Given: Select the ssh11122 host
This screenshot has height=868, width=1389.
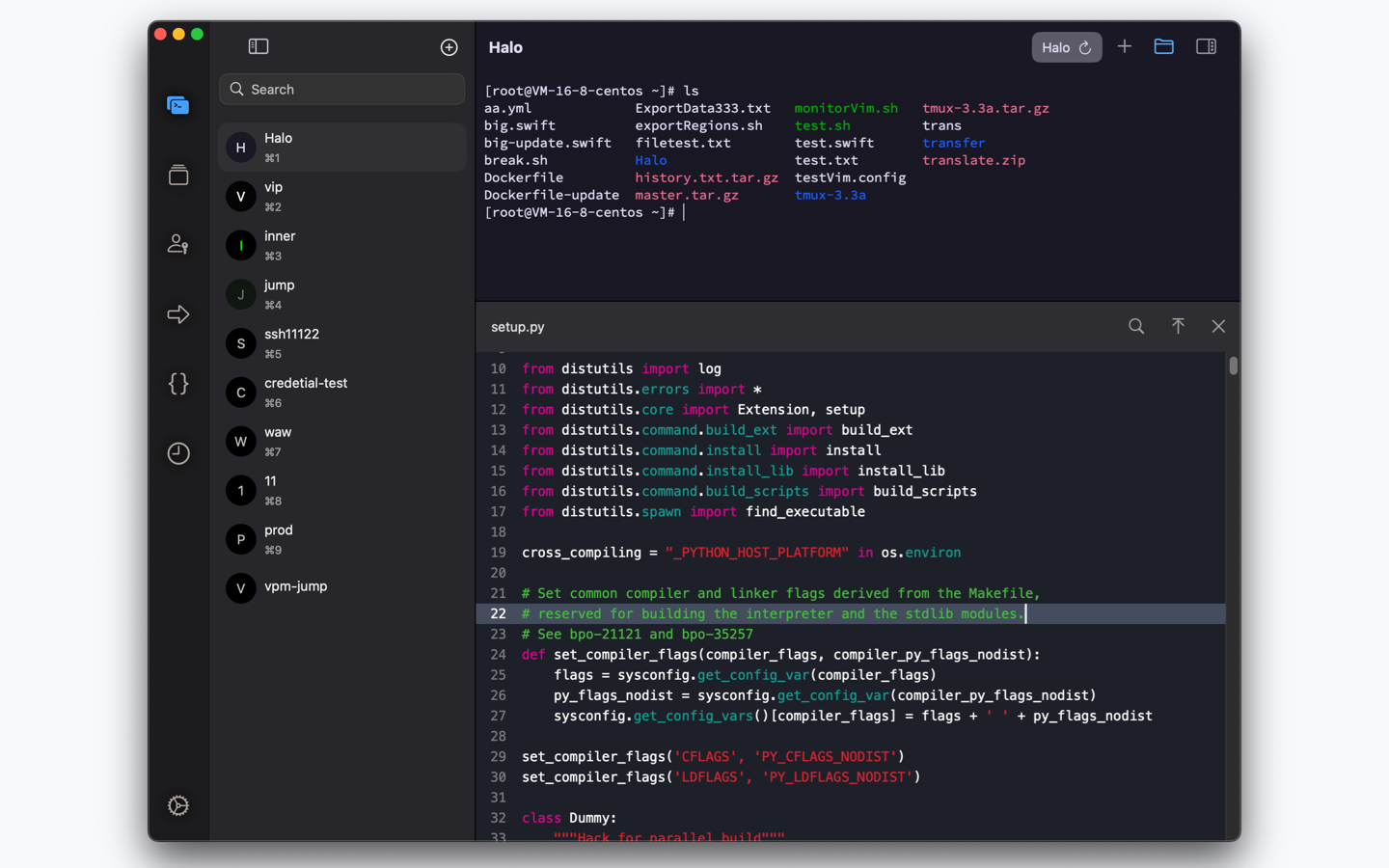Looking at the screenshot, I should pyautogui.click(x=341, y=343).
